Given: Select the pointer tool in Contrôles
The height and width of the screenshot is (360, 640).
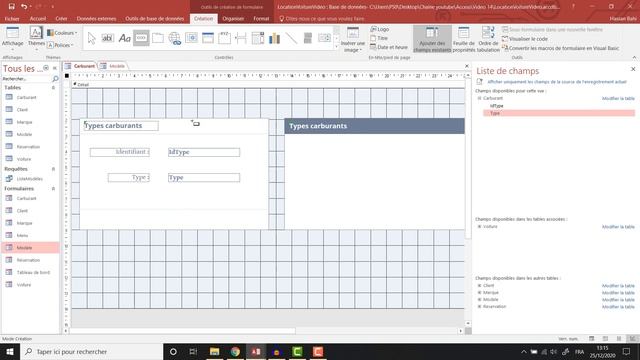Looking at the screenshot, I should (x=91, y=38).
